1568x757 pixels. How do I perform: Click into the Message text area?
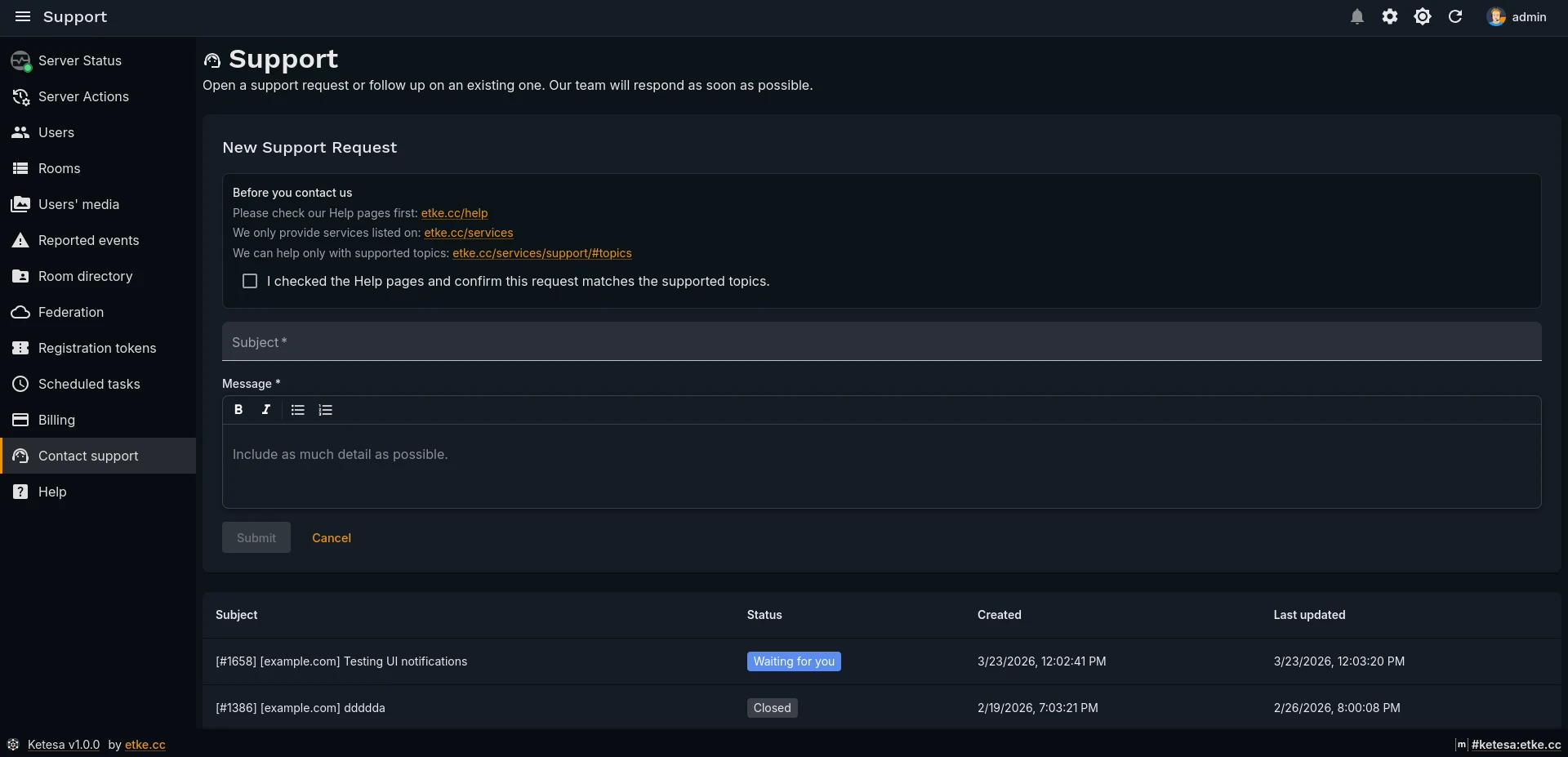tap(882, 465)
